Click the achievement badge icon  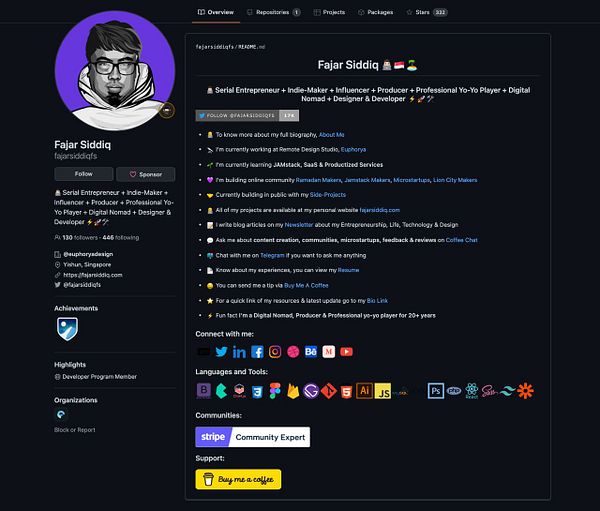tap(67, 328)
